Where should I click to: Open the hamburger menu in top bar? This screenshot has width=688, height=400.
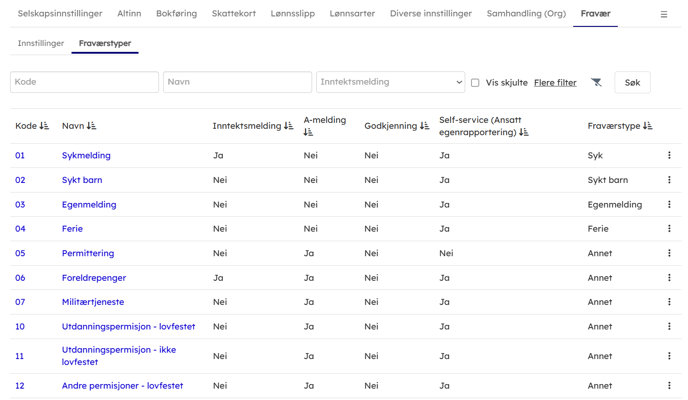coord(663,15)
